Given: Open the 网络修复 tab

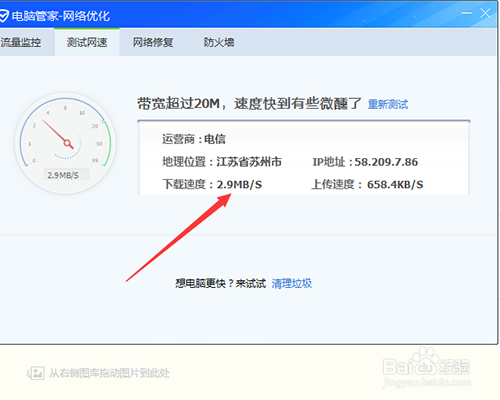Looking at the screenshot, I should pos(153,42).
